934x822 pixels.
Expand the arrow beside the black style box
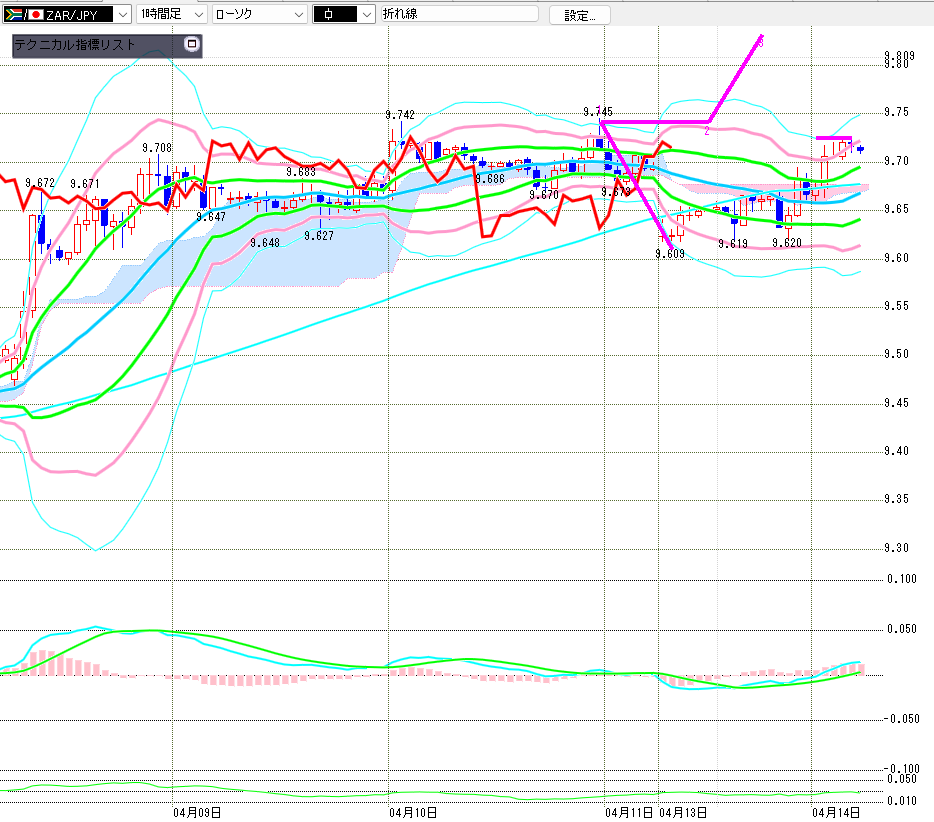click(366, 15)
